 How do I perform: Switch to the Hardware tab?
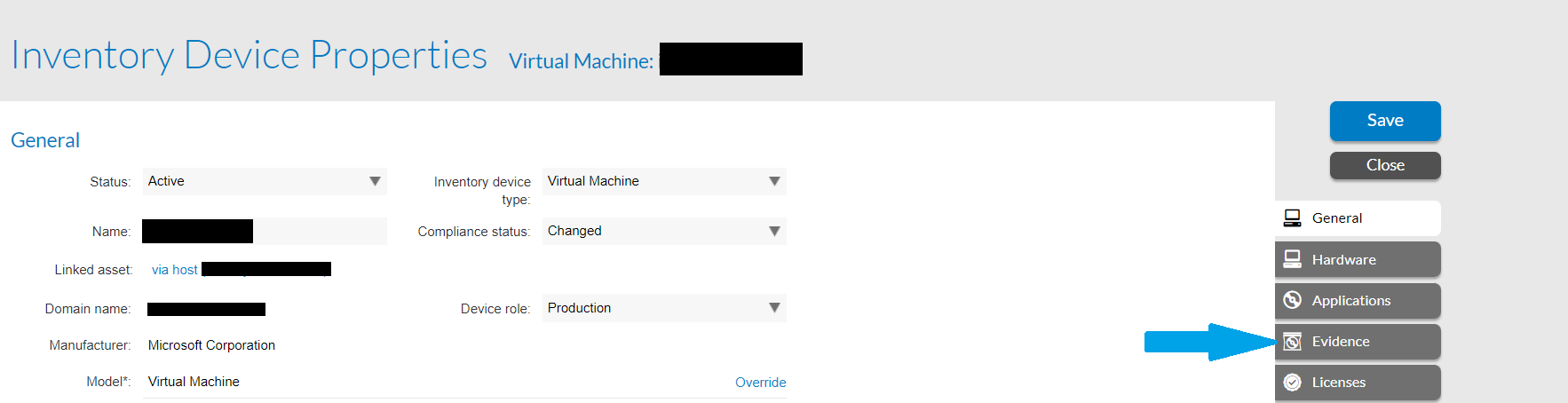coord(1358,259)
